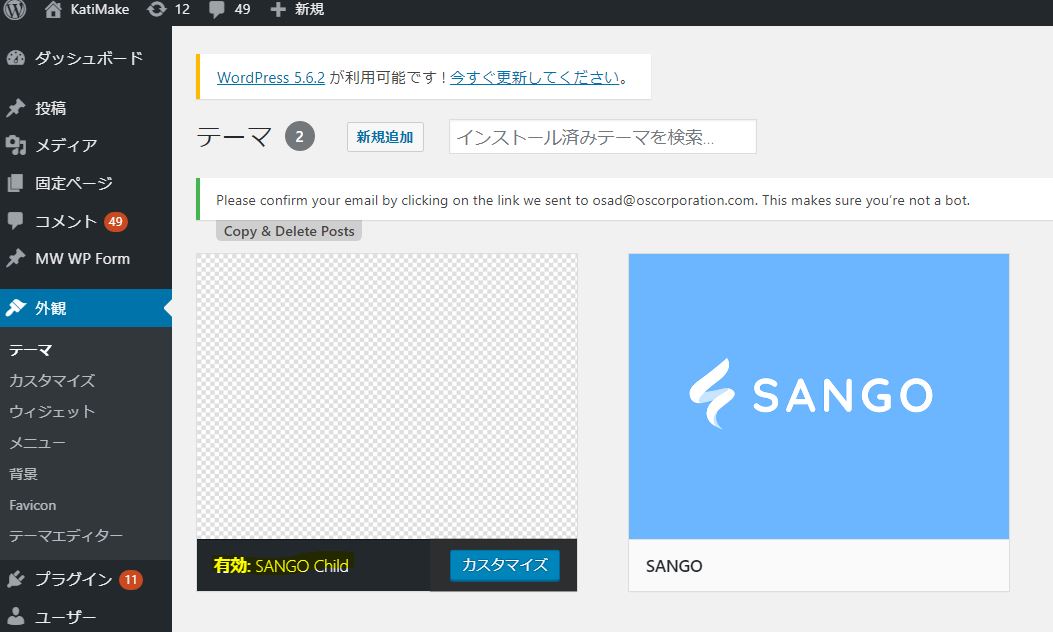Click the 固定ページ pages icon

click(15, 183)
